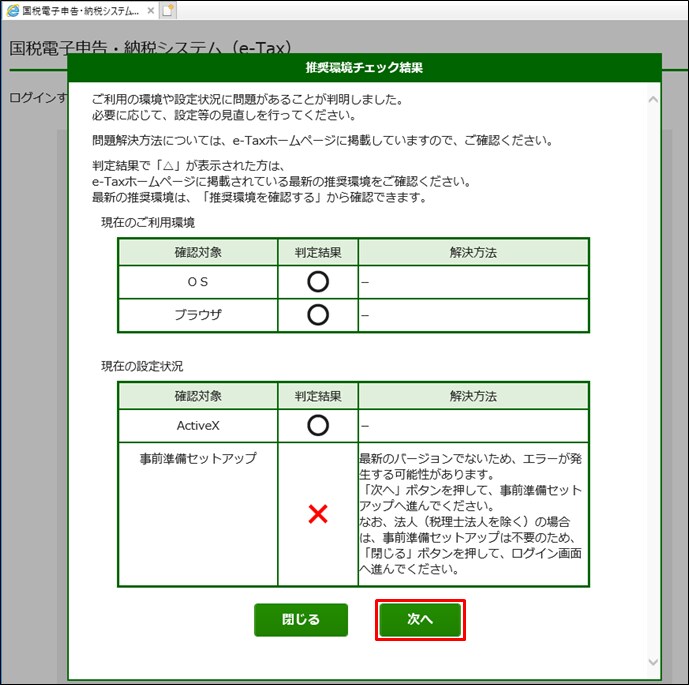Click the line 判定結果で「△」が表示された方は
Viewport: 689px width, 685px height.
(x=189, y=166)
